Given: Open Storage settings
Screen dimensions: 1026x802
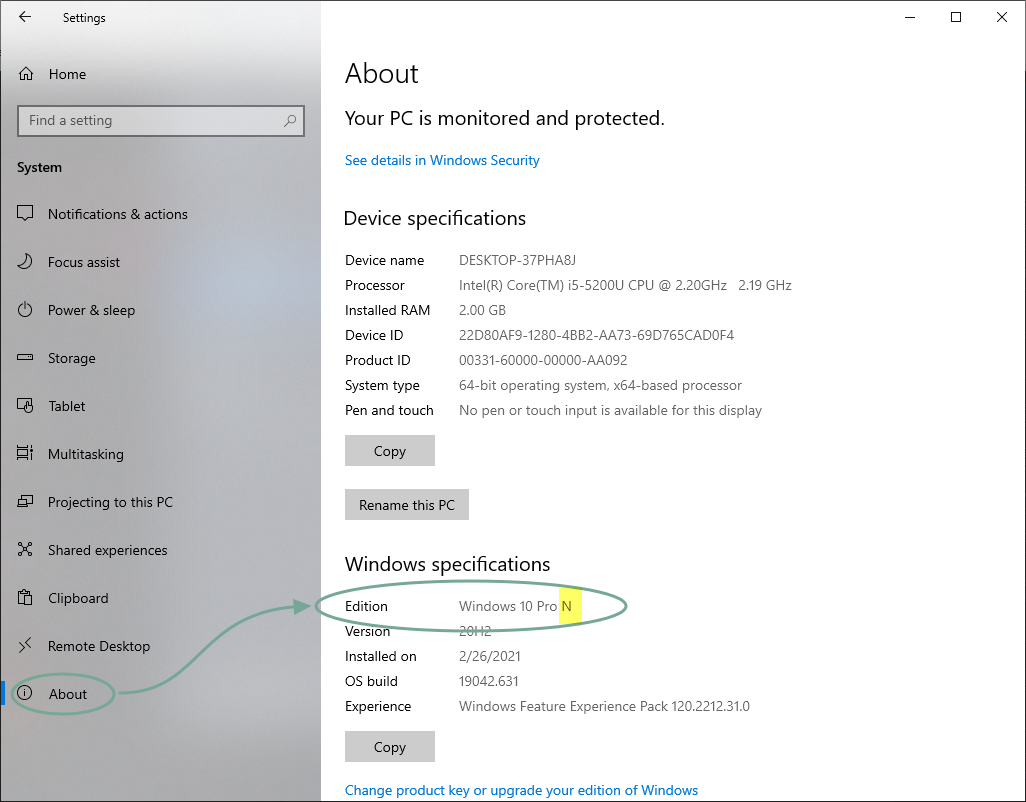Looking at the screenshot, I should 160,358.
